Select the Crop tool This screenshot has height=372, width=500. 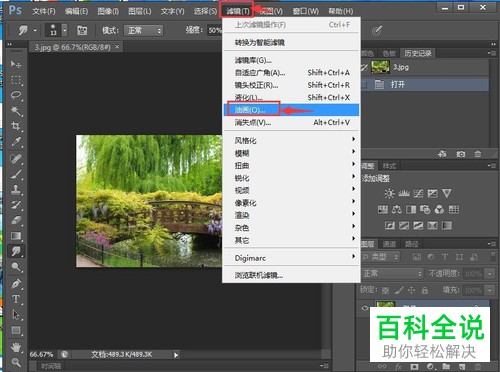pyautogui.click(x=16, y=126)
